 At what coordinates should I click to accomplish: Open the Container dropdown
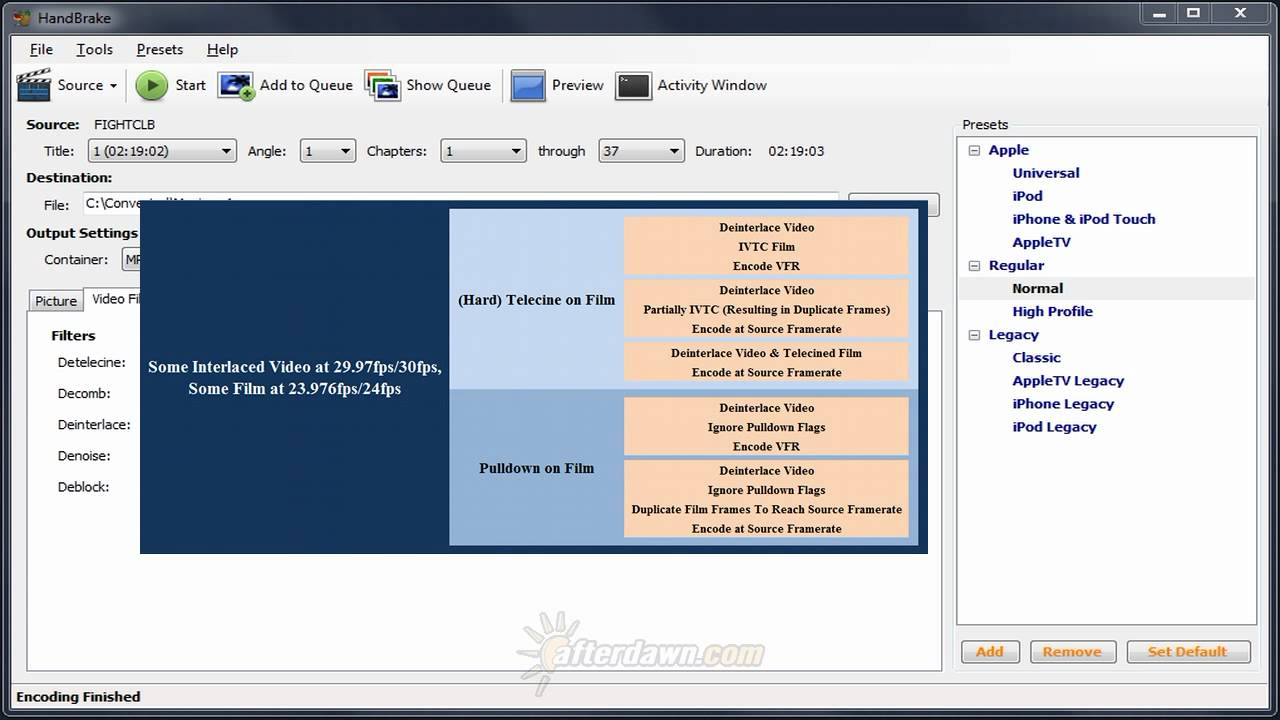pos(131,260)
